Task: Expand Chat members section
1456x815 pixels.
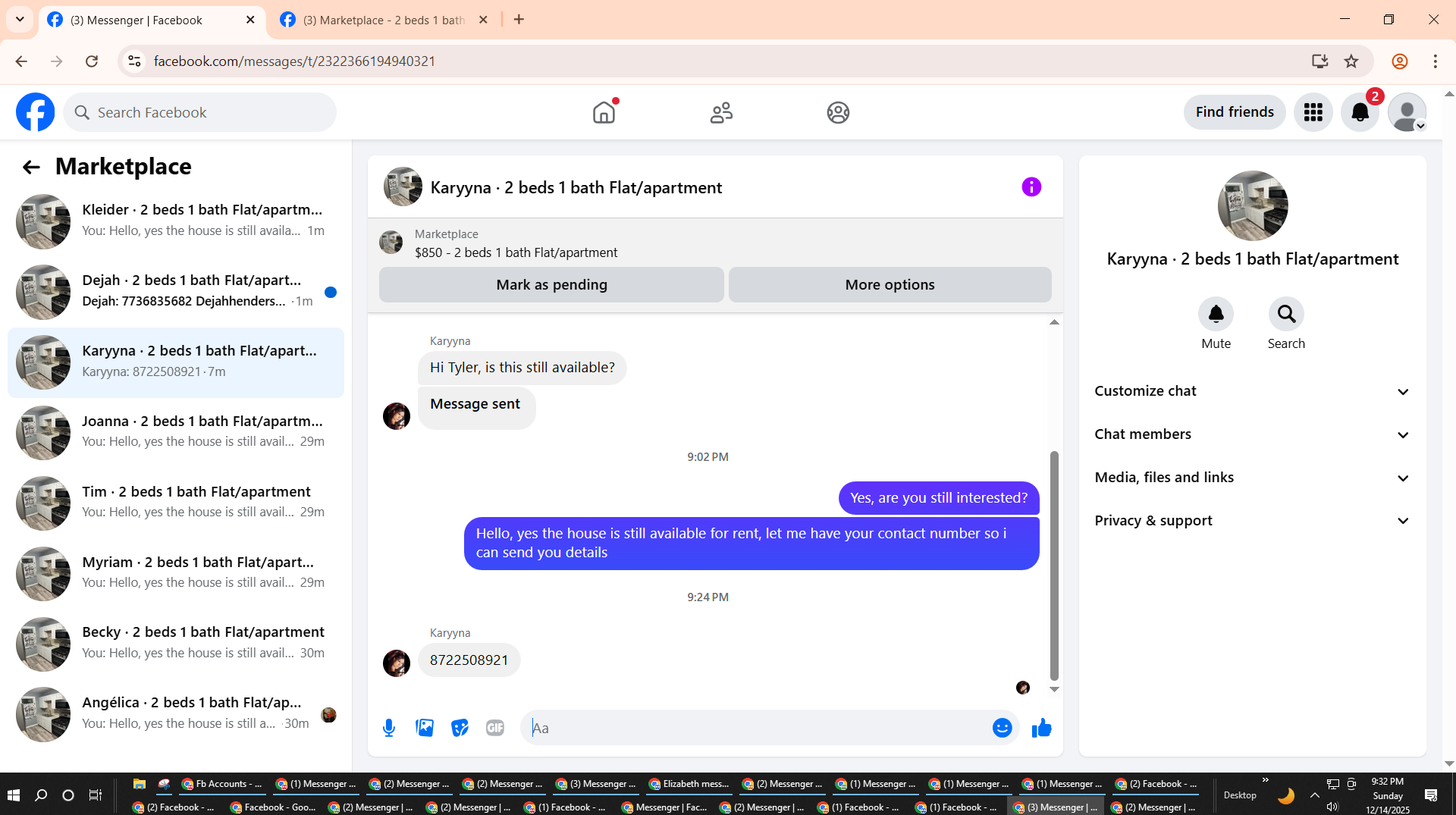Action: (1252, 434)
